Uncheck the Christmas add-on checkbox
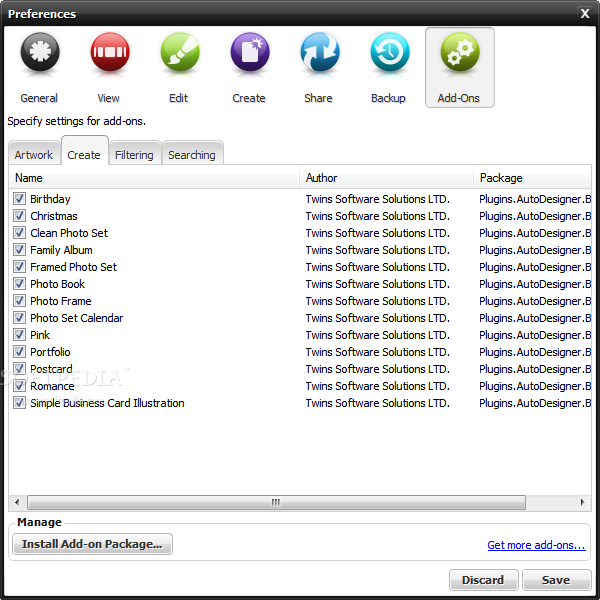Screen dimensions: 600x600 tap(19, 216)
